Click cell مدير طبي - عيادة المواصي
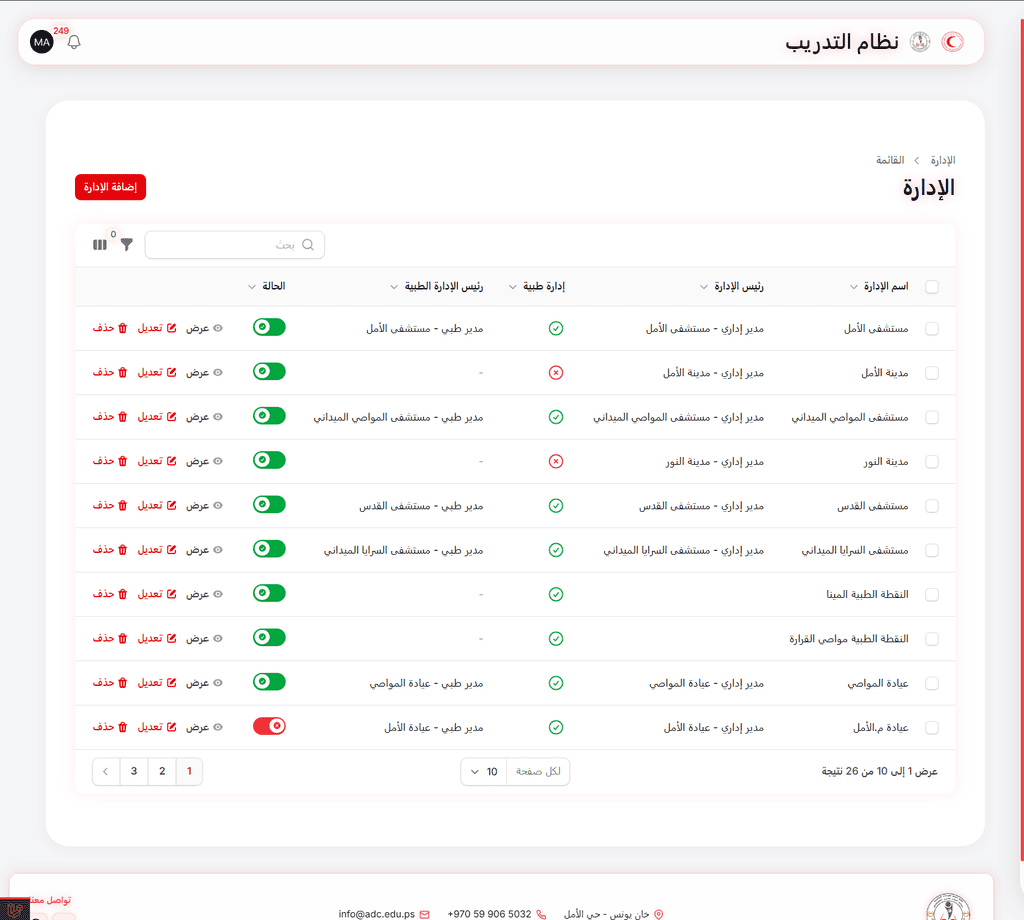This screenshot has width=1024, height=920. (426, 684)
